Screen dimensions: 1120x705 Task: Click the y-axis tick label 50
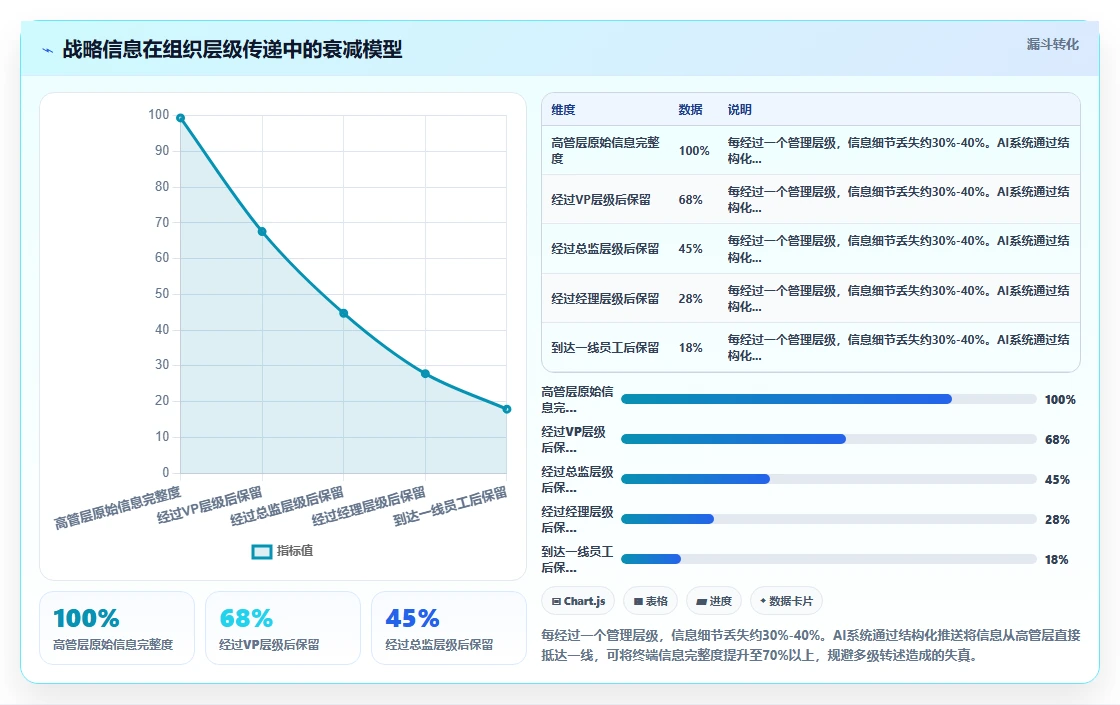tap(162, 294)
